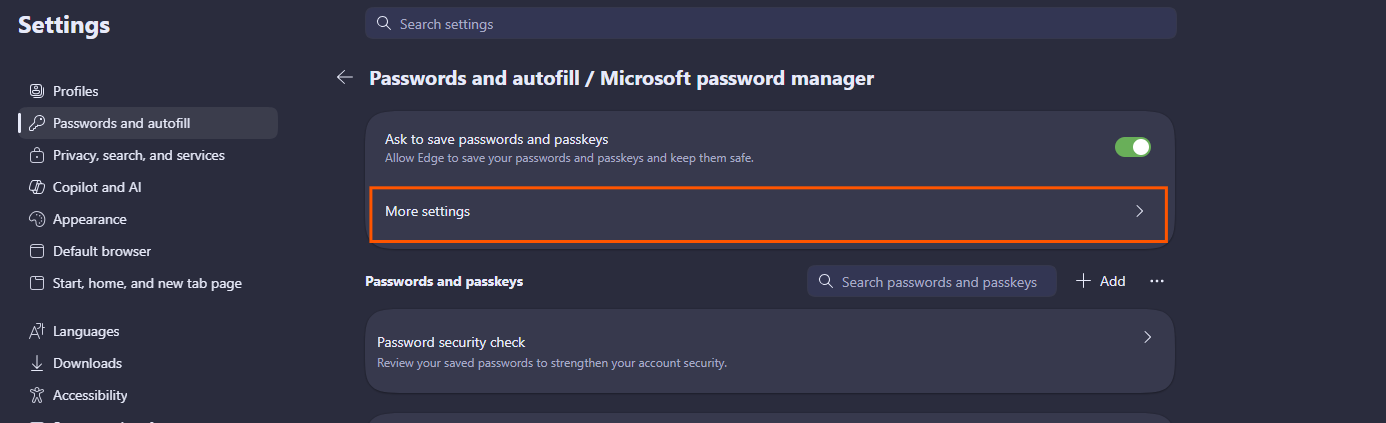Turn off Ask to save passwords and passkeys

point(1133,147)
